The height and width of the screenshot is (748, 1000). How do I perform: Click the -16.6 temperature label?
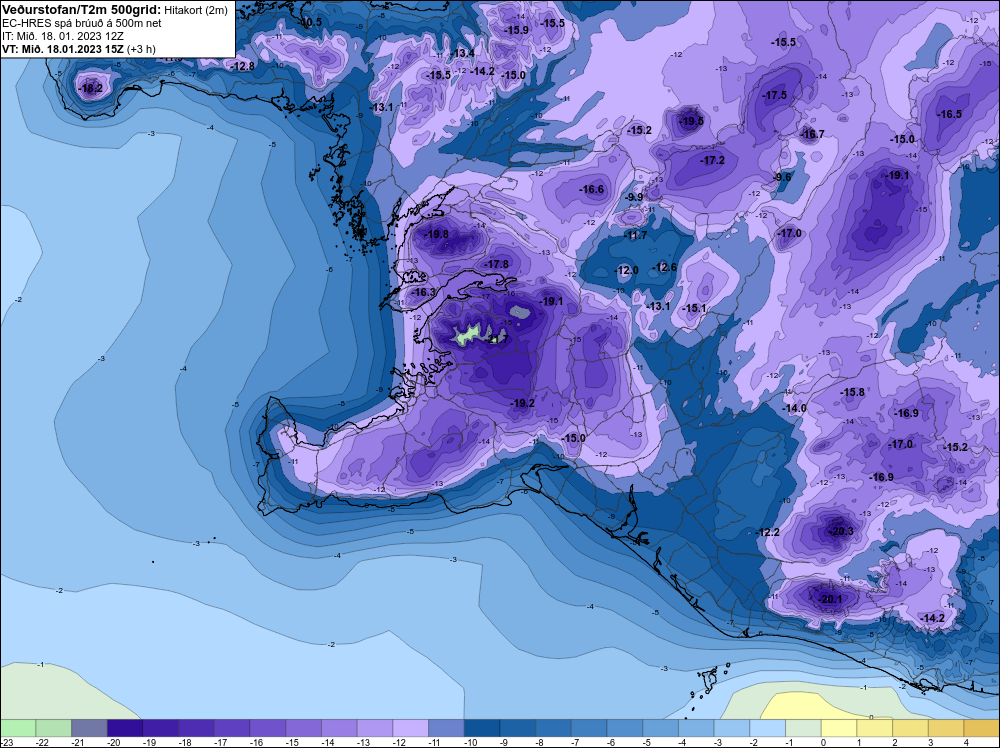pos(591,189)
